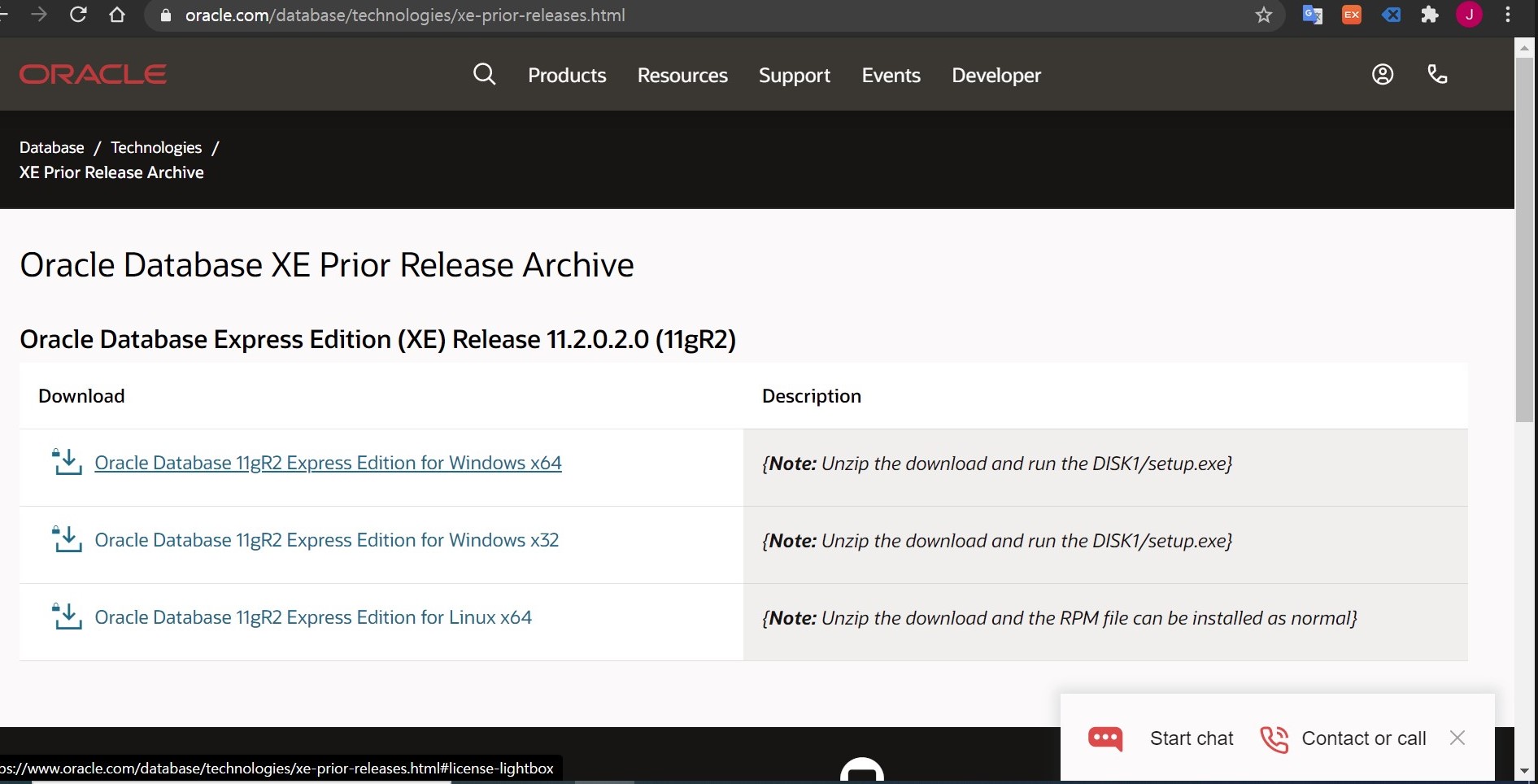This screenshot has height=784, width=1538.
Task: Open the Resources menu
Action: pos(682,75)
